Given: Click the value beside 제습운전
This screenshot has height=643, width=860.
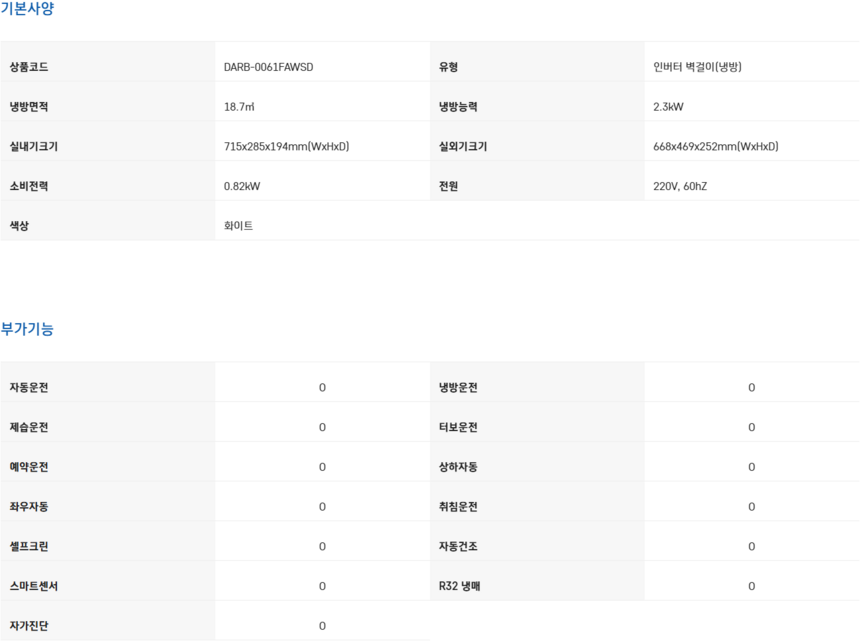Looking at the screenshot, I should [322, 428].
